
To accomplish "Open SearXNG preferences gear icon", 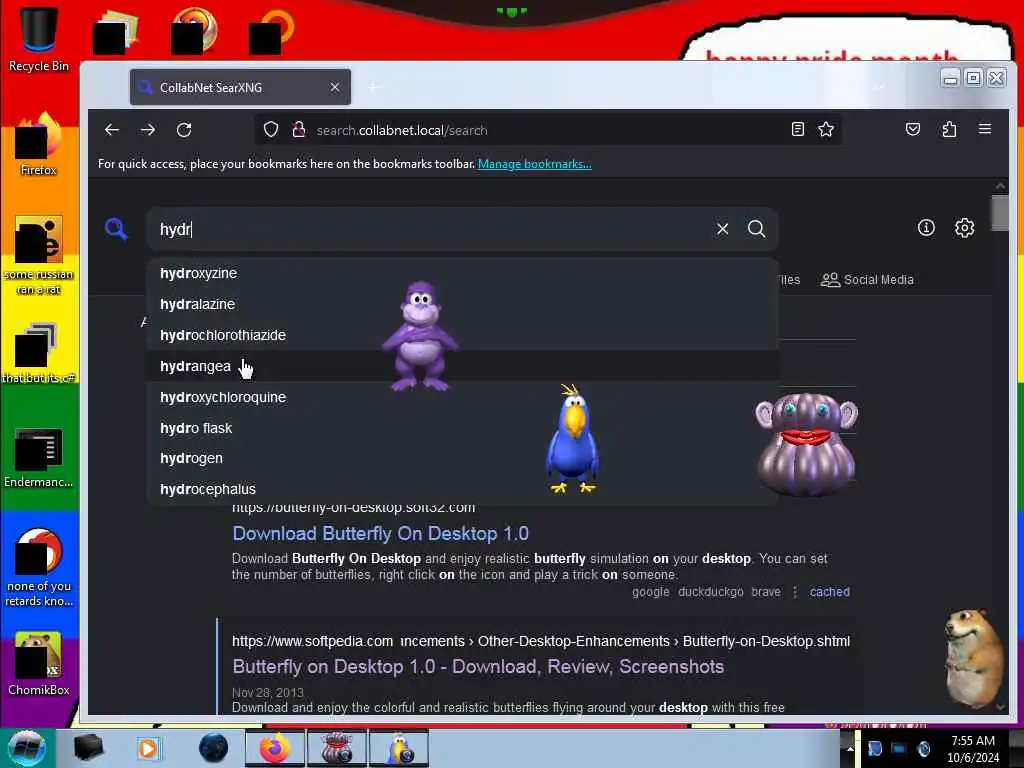I will [x=965, y=227].
